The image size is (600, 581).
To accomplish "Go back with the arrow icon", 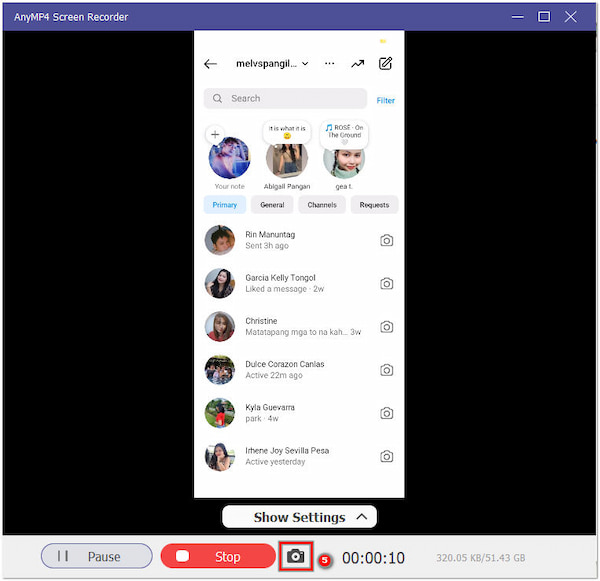I will [x=210, y=64].
